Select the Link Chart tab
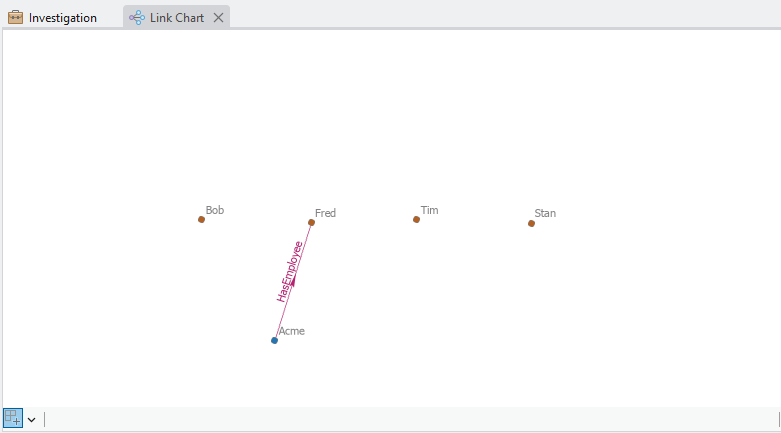Image resolution: width=781 pixels, height=433 pixels. point(176,17)
